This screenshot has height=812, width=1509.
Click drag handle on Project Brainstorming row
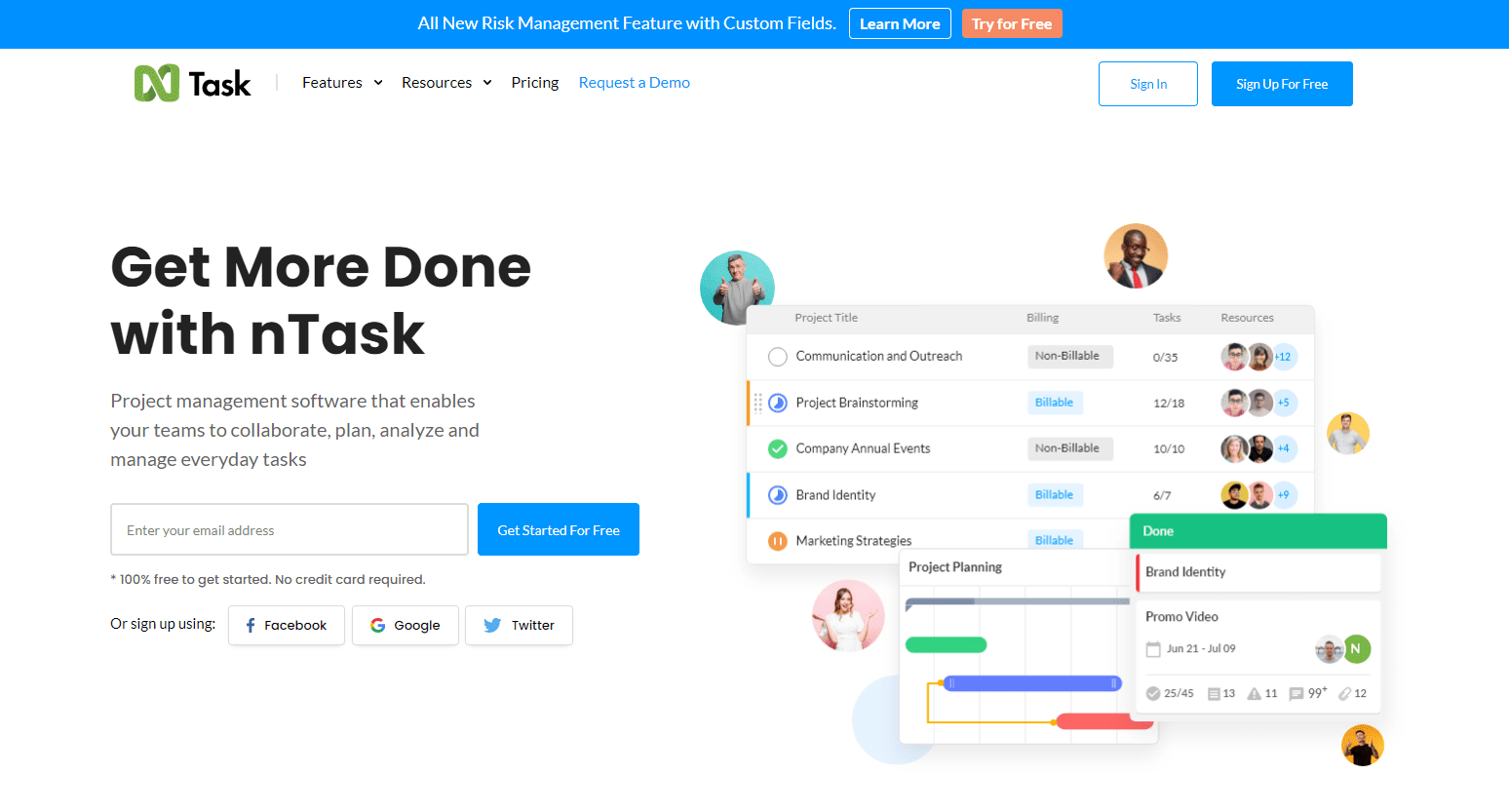757,403
